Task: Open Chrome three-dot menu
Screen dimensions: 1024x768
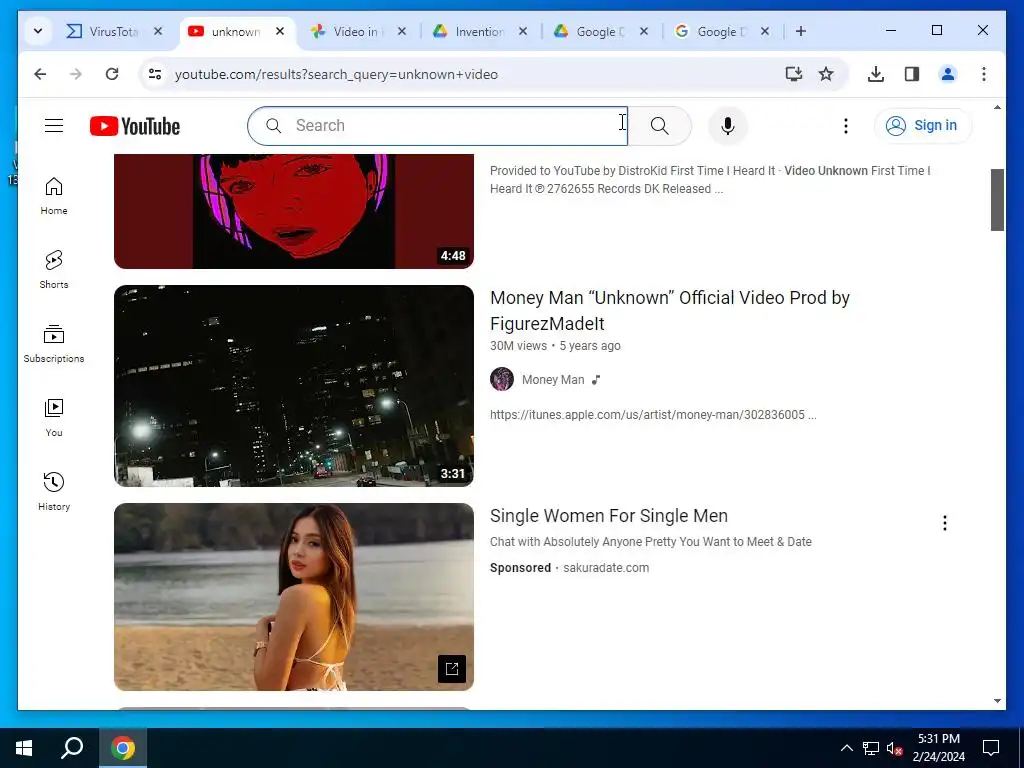Action: click(x=984, y=74)
